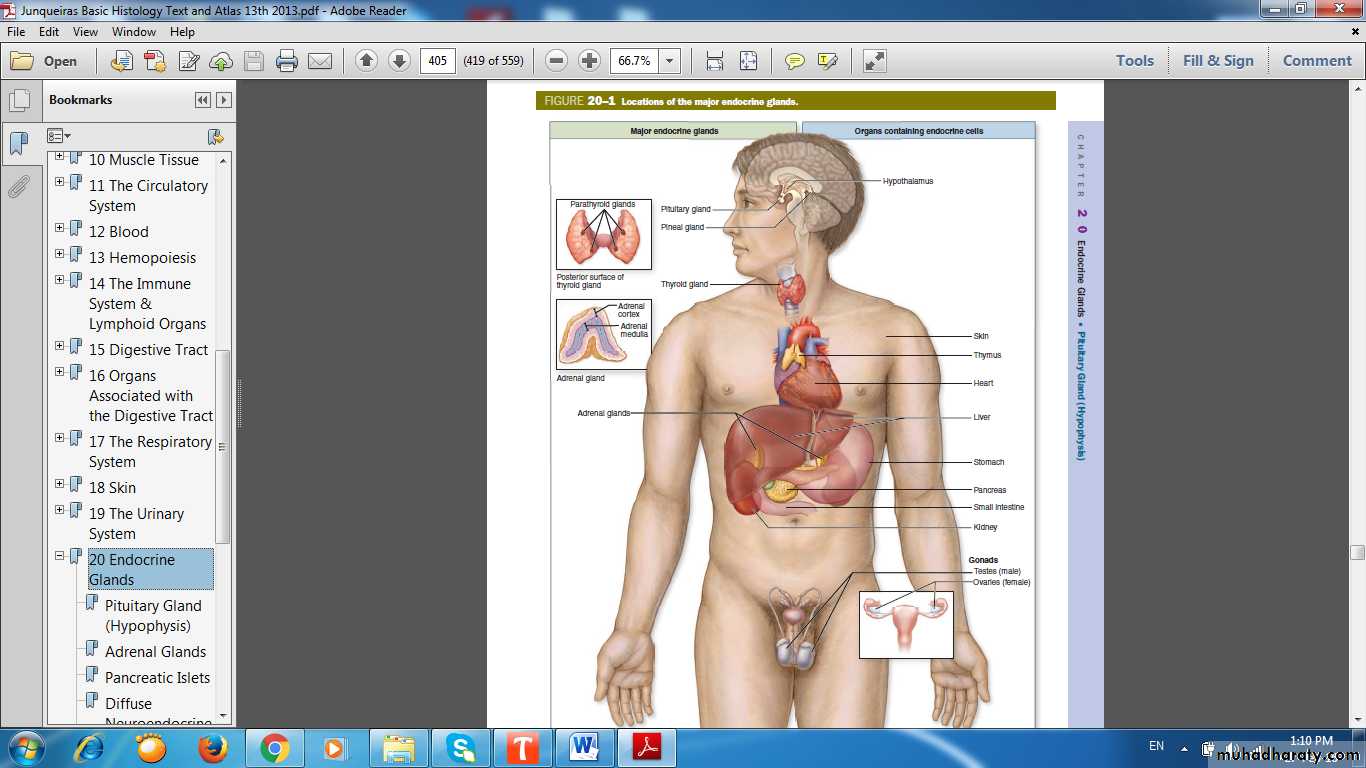Image resolution: width=1366 pixels, height=768 pixels.
Task: Expand the 15 Digestive Tract bookmark
Action: (59, 346)
